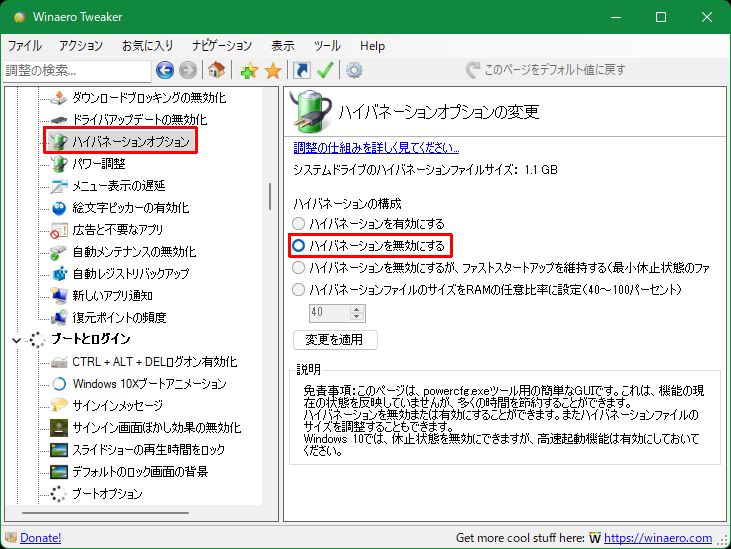The image size is (731, 549).
Task: Select ブートオプション tree item label
Action: click(x=107, y=494)
